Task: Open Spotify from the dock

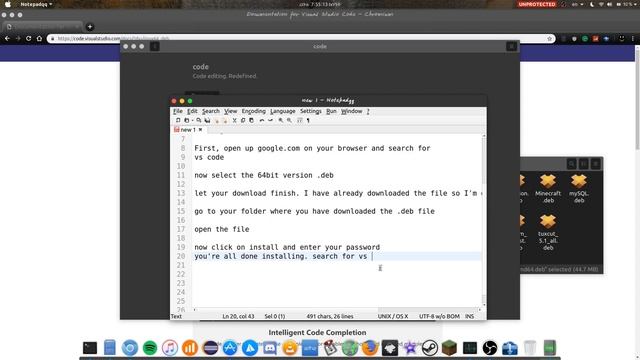Action: (150, 348)
